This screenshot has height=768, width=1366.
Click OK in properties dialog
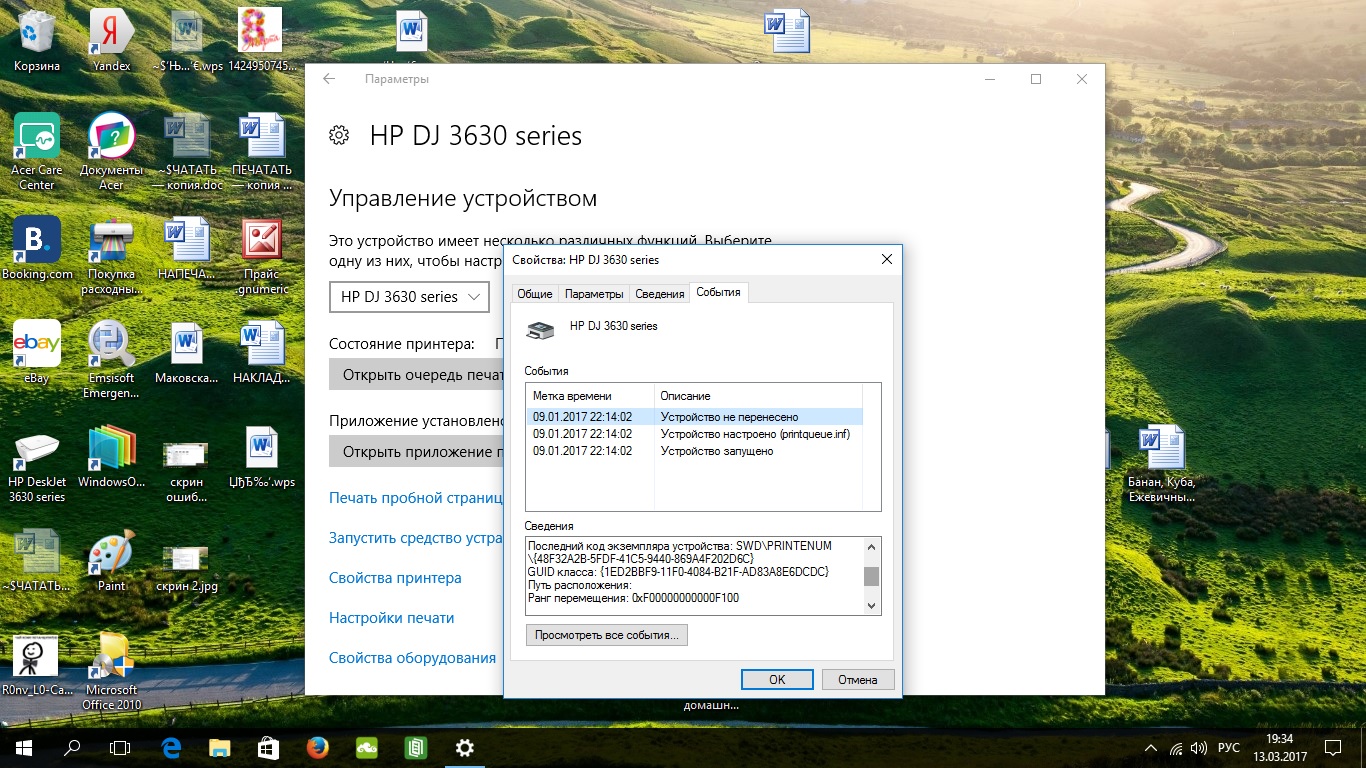pos(777,680)
